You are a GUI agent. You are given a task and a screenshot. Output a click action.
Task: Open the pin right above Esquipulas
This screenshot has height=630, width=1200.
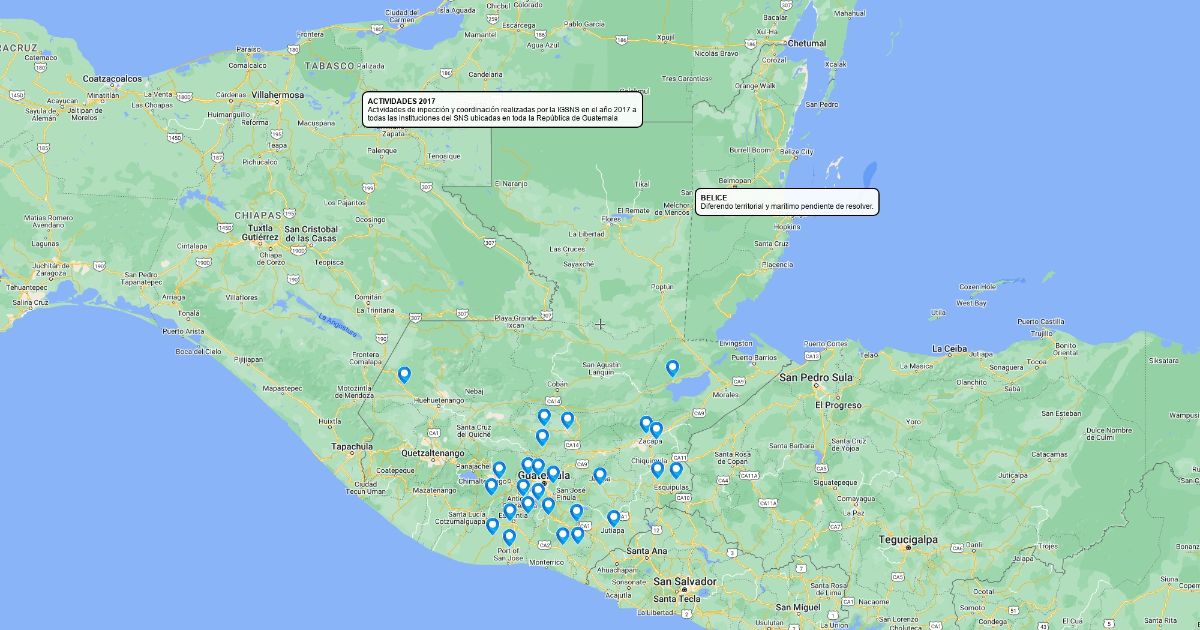(x=676, y=470)
